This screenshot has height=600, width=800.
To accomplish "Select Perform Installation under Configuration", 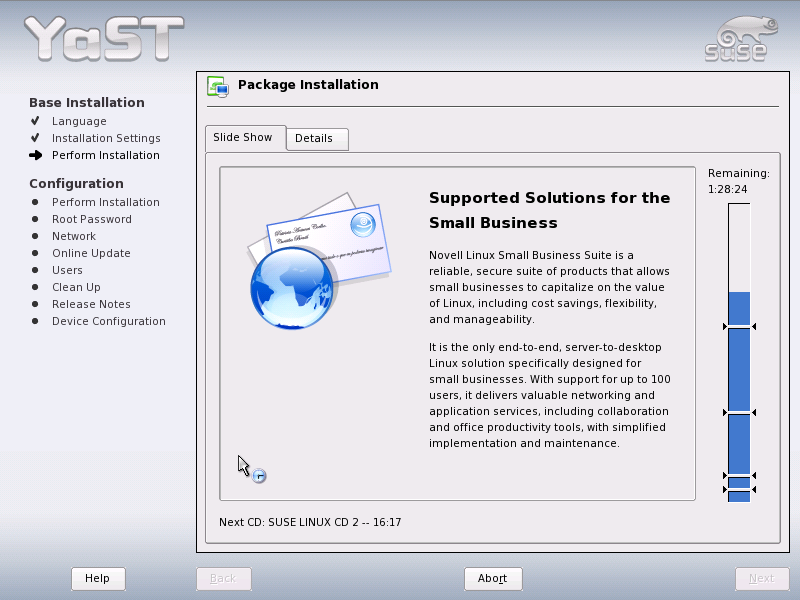I will (x=106, y=202).
